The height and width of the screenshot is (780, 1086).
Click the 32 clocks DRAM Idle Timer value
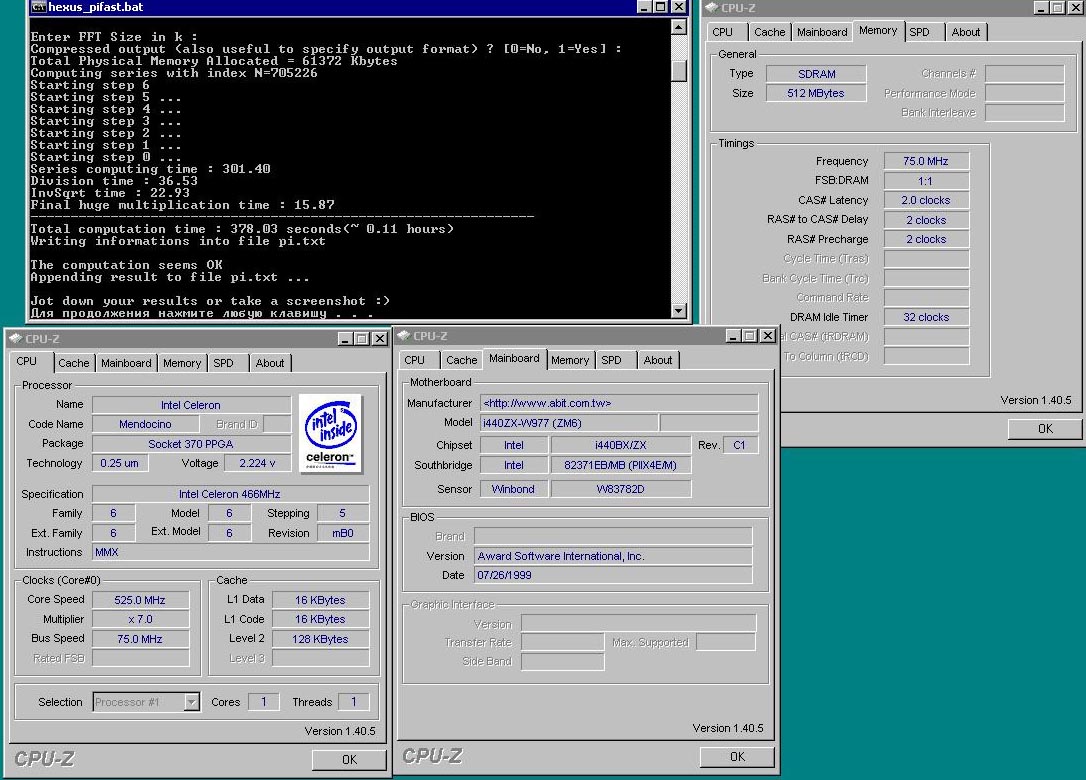click(926, 317)
